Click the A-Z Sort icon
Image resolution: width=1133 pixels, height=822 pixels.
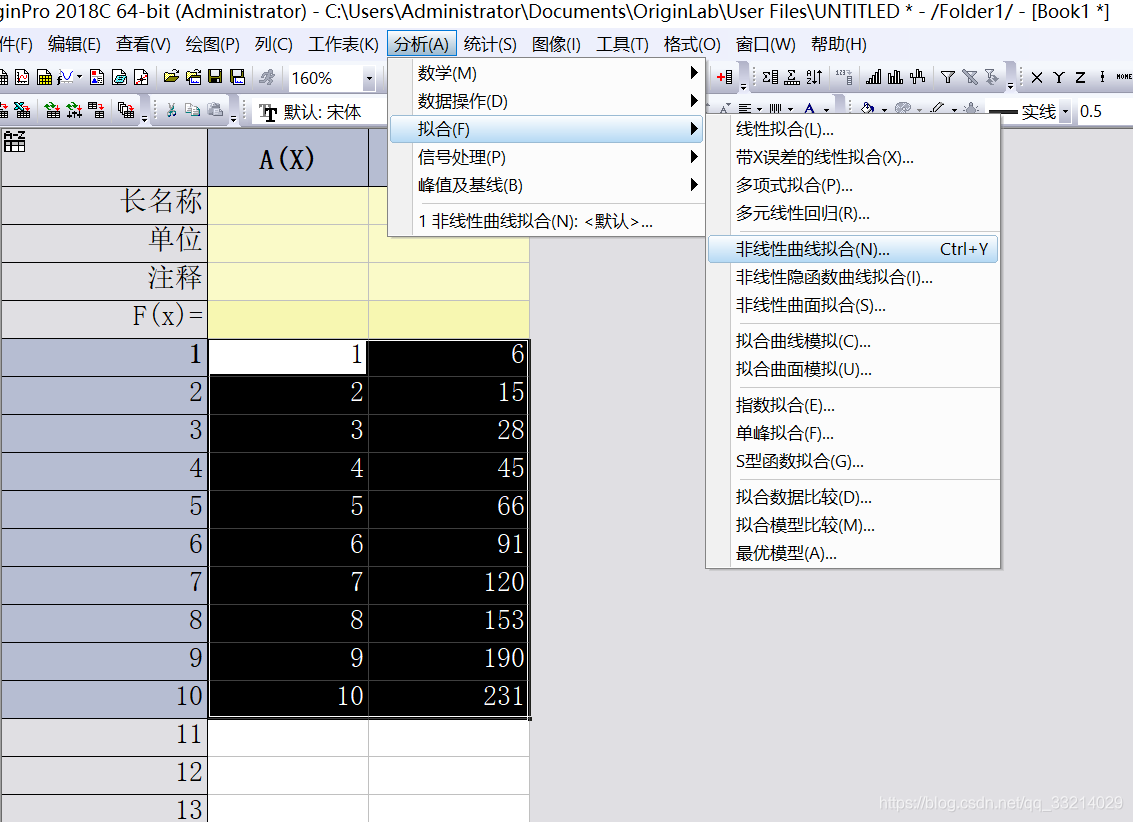pyautogui.click(x=814, y=77)
